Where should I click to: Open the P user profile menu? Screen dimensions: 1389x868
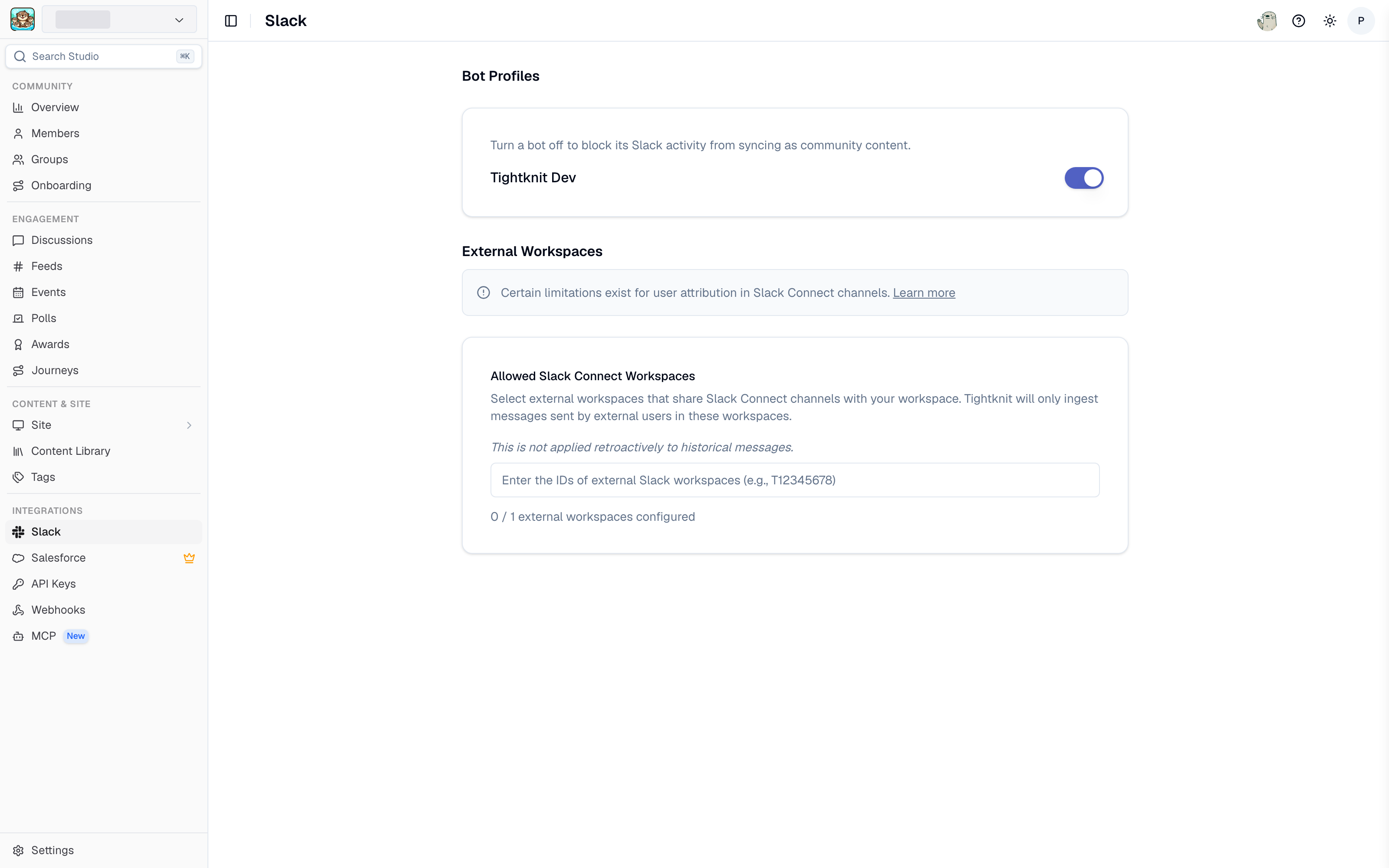point(1361,21)
